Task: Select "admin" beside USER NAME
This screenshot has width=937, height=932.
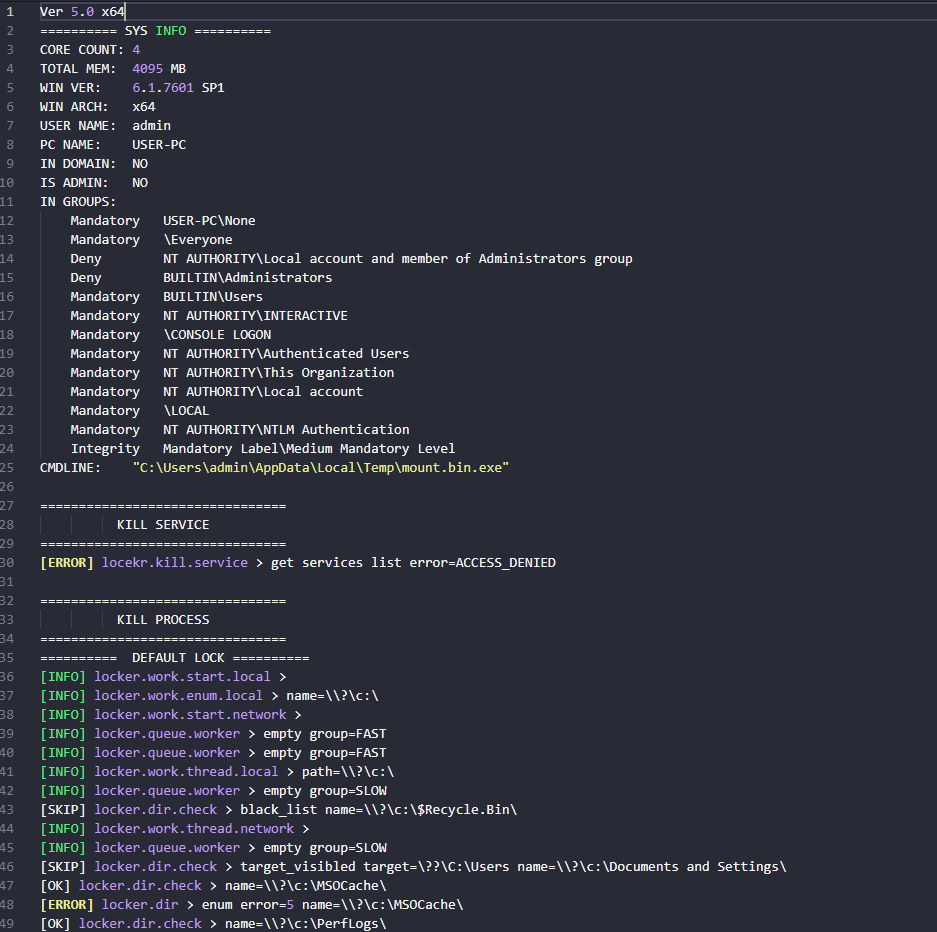Action: 152,126
